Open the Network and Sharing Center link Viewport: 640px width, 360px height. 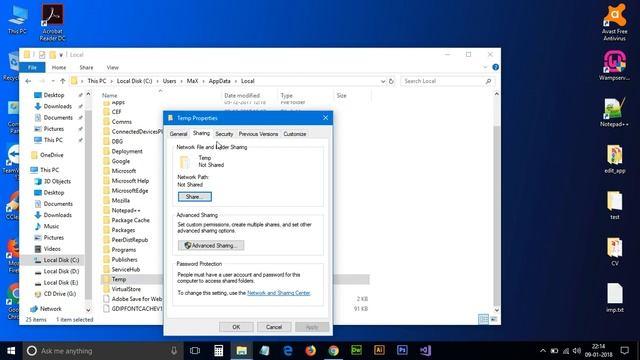[x=279, y=293]
